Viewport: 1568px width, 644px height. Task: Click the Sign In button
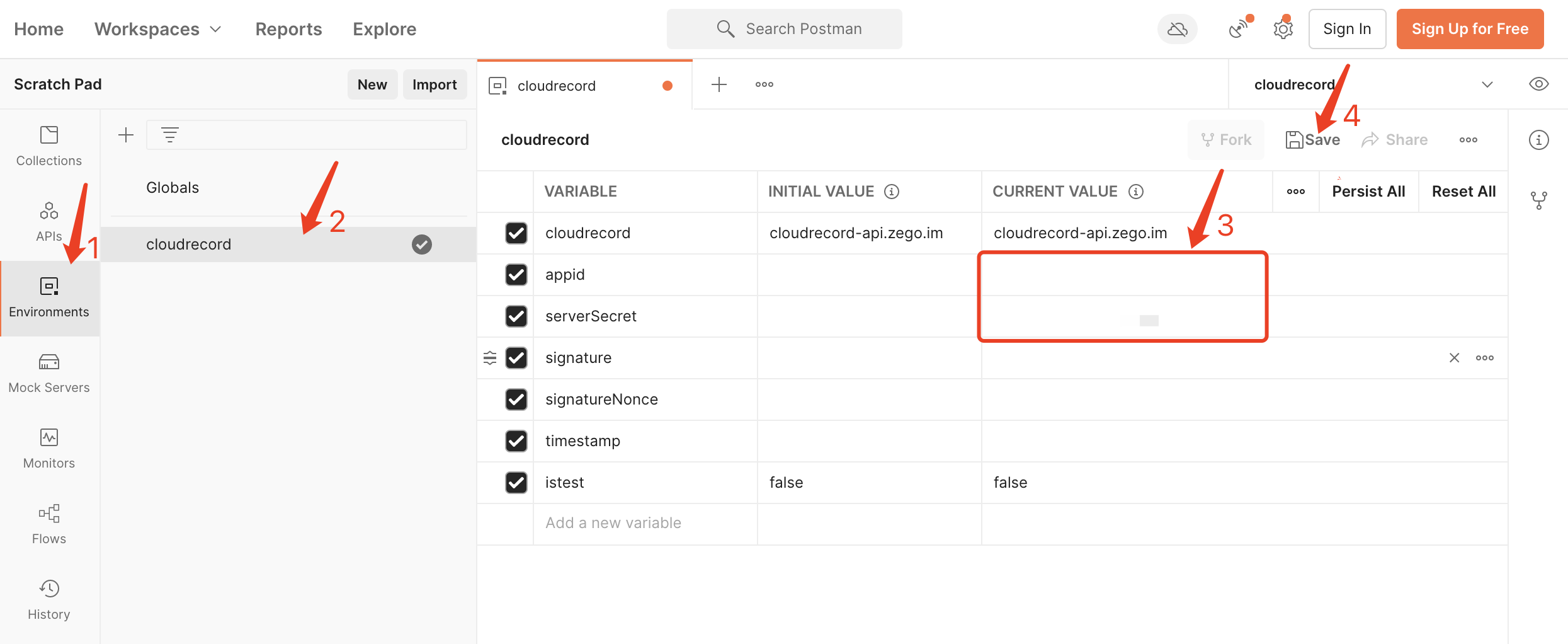(1347, 29)
